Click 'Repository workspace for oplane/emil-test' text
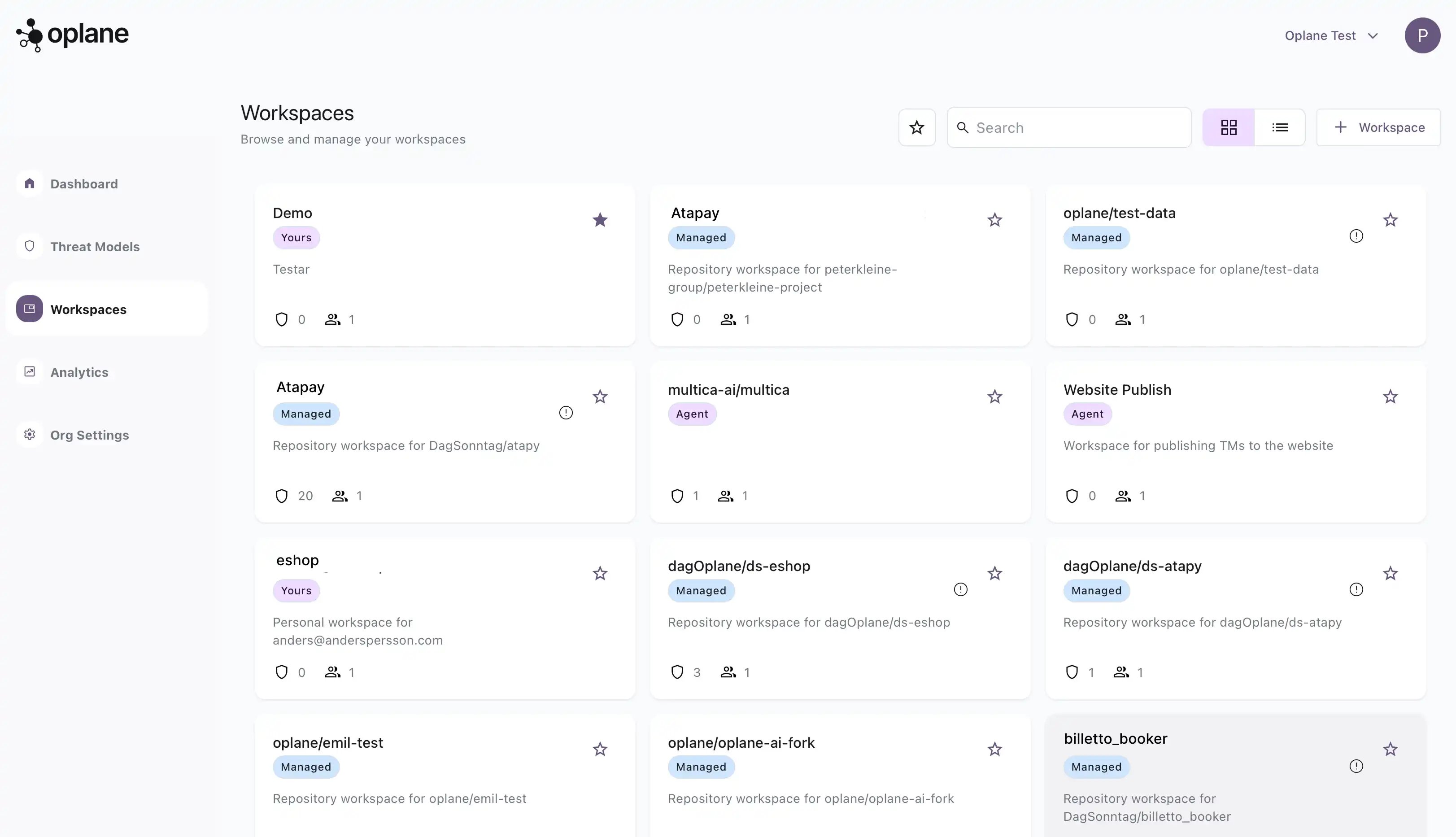Viewport: 1456px width, 837px height. pos(400,799)
